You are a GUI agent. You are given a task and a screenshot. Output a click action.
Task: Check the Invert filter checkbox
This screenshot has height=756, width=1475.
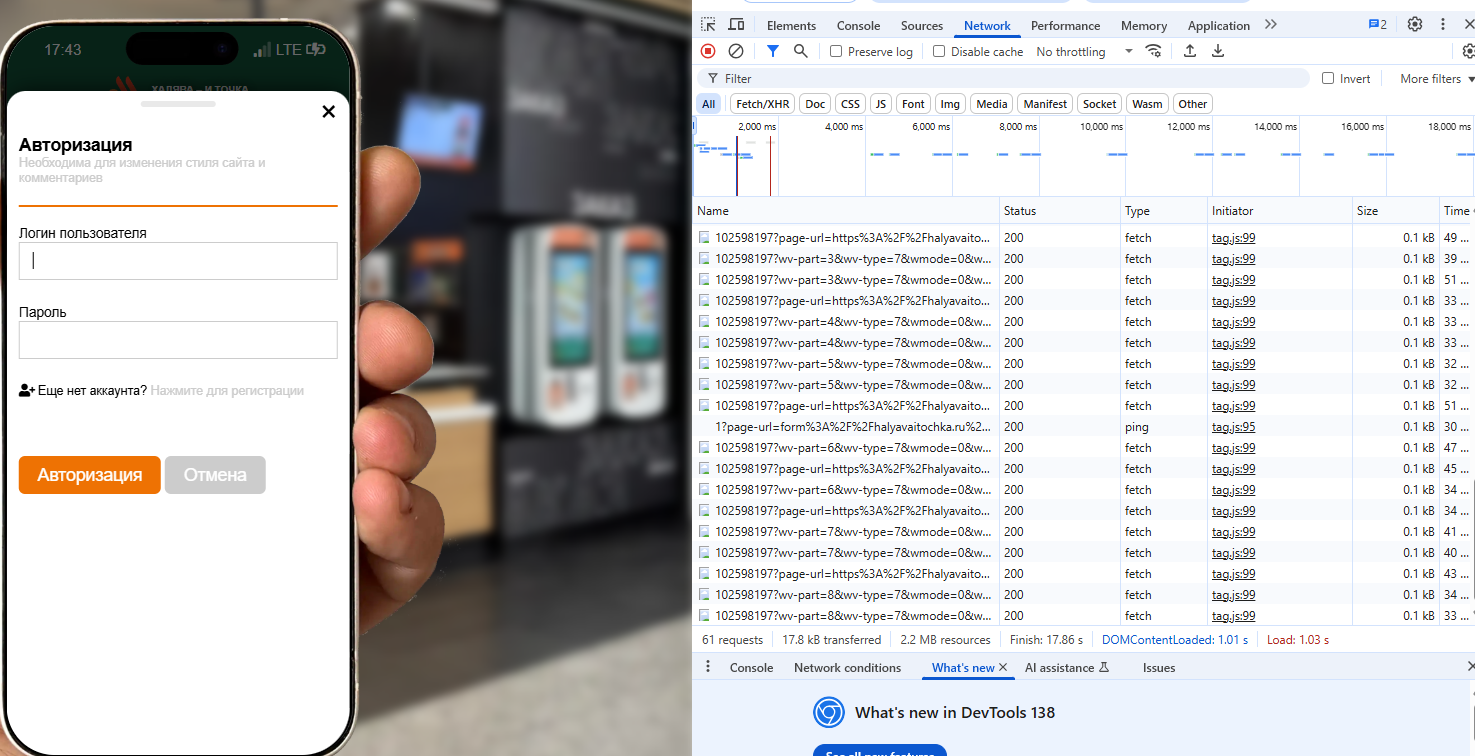coord(1328,78)
